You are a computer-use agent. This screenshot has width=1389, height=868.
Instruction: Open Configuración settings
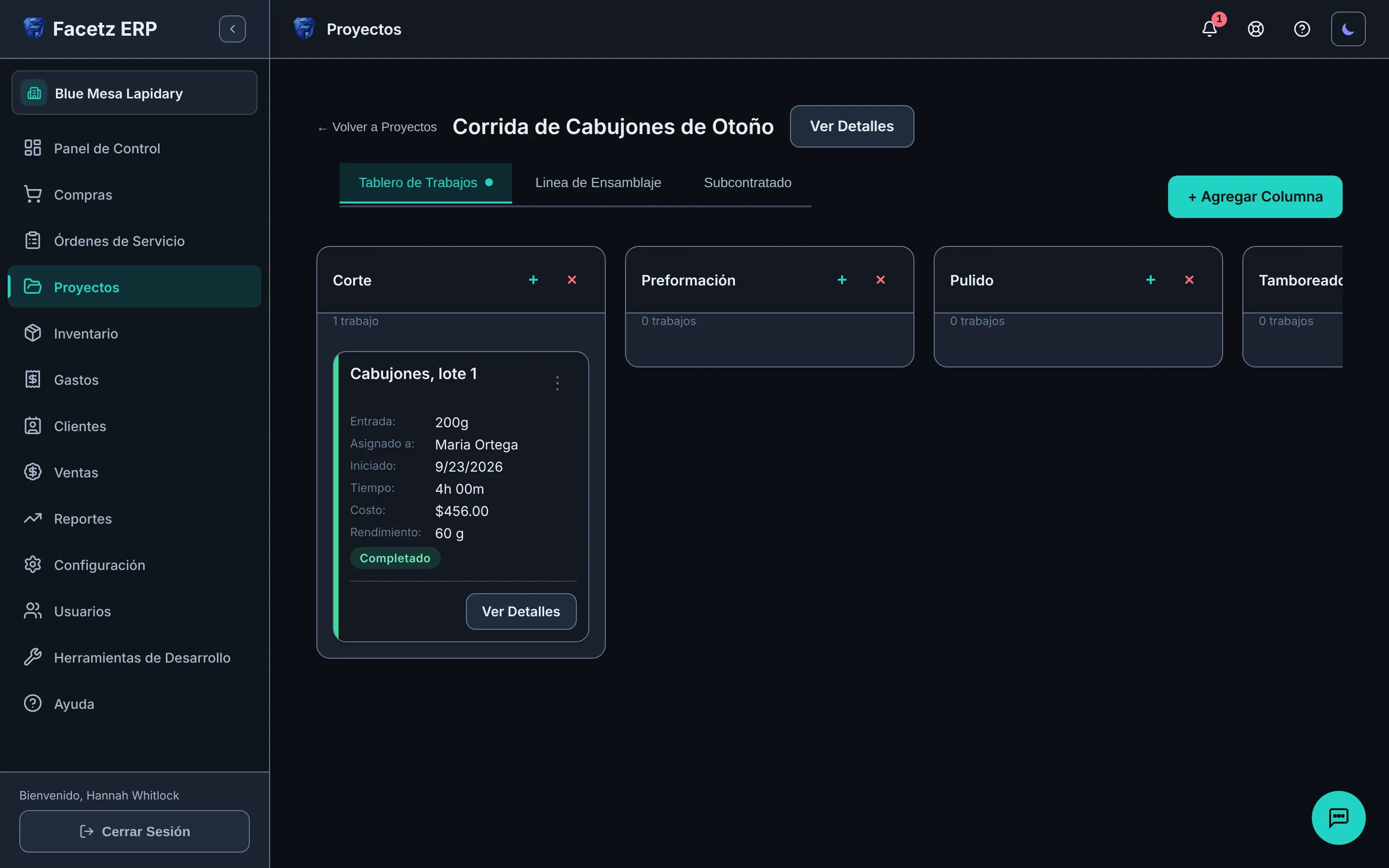click(x=134, y=565)
